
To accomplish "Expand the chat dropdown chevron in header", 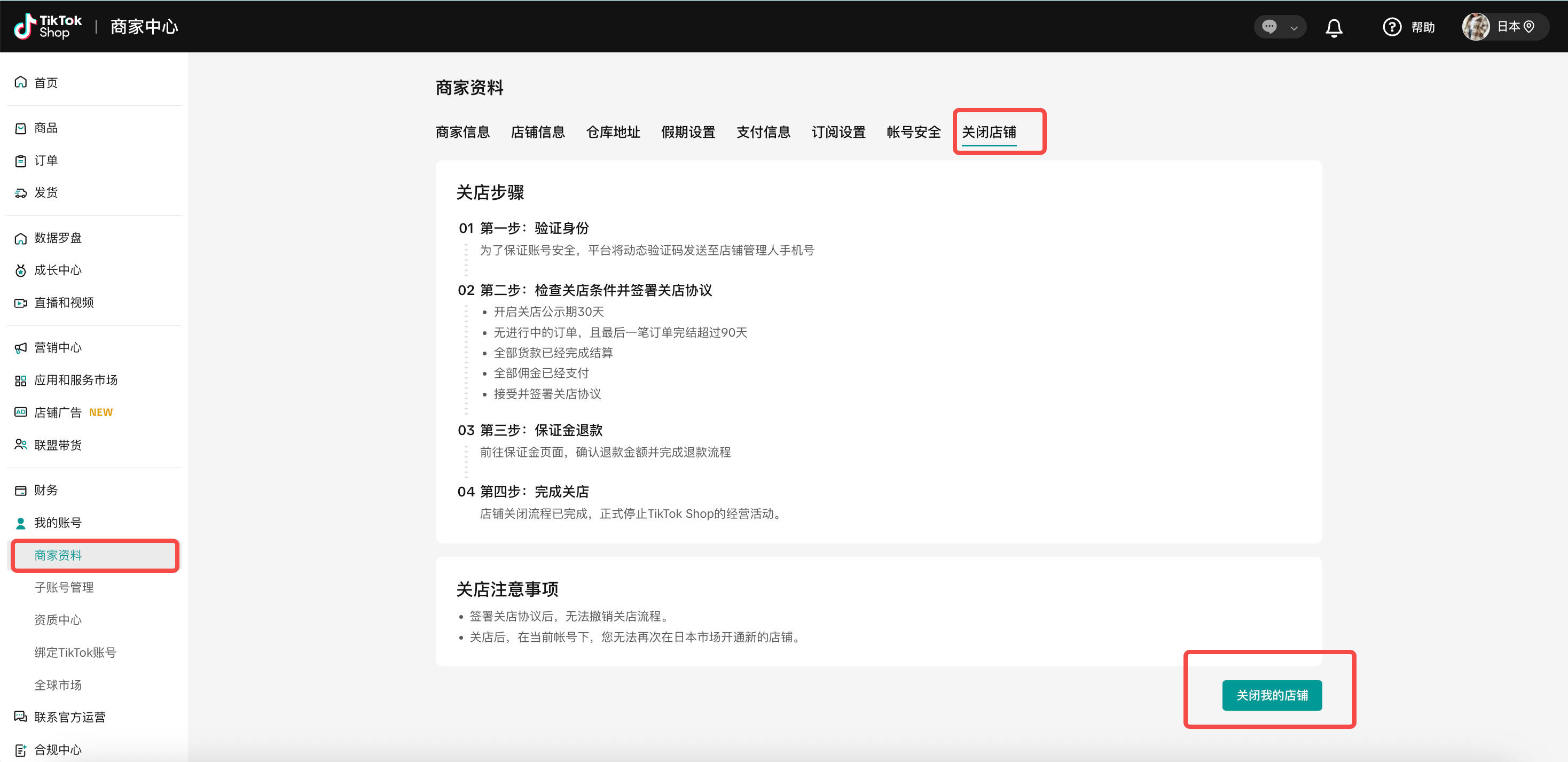I will 1294,27.
